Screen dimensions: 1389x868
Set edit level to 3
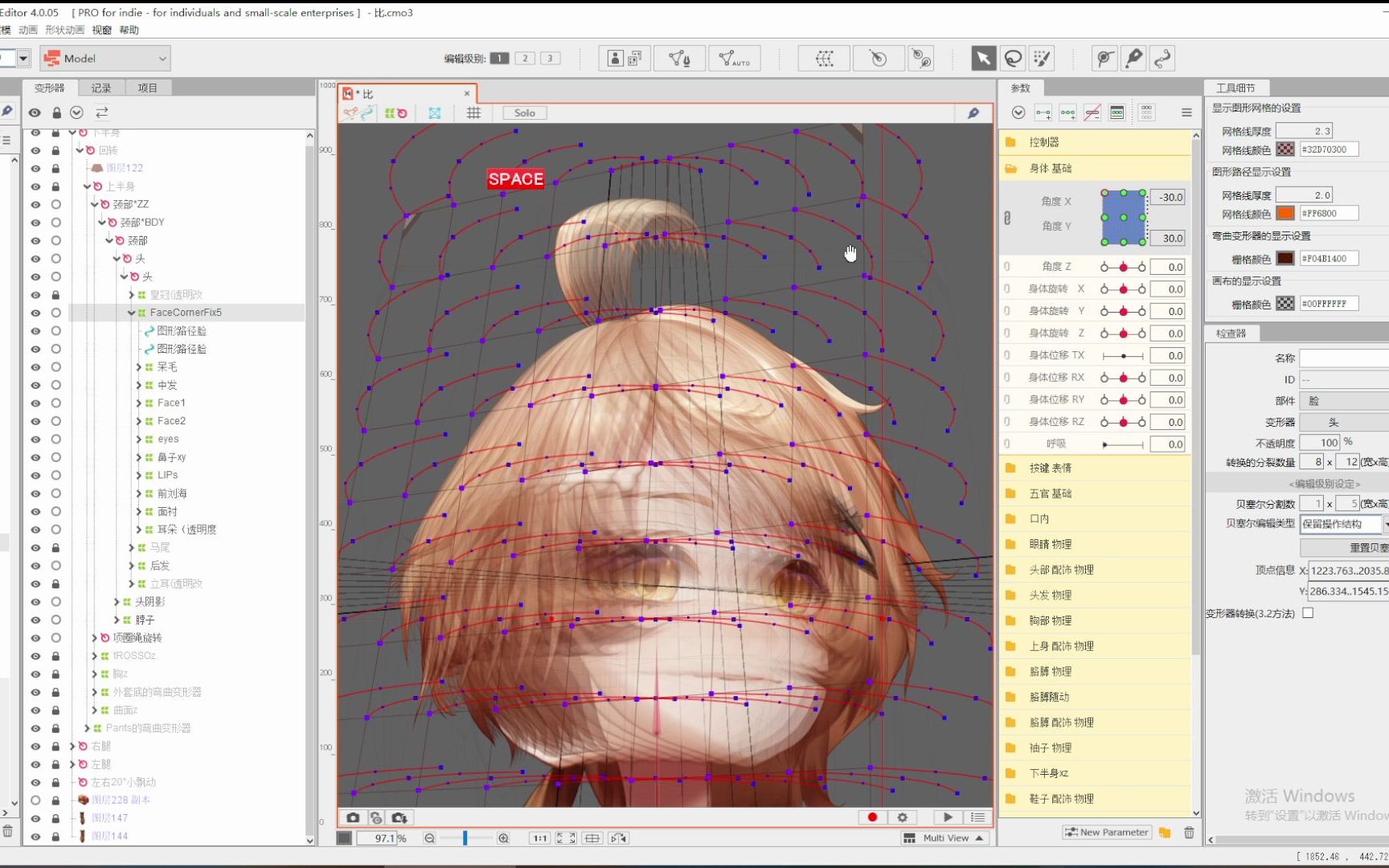(551, 58)
